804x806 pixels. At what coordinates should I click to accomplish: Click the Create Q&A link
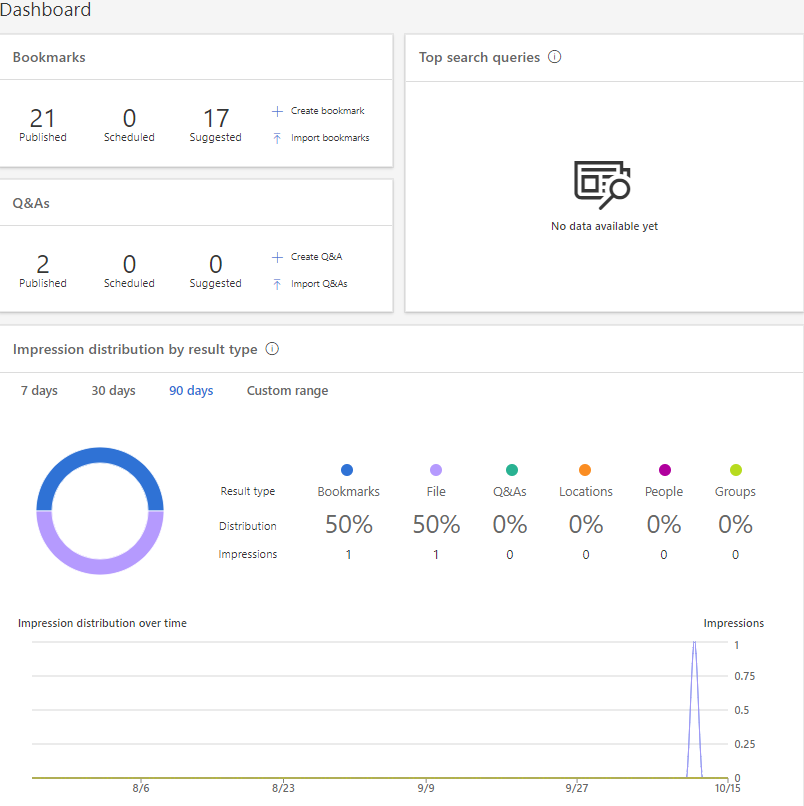(316, 257)
